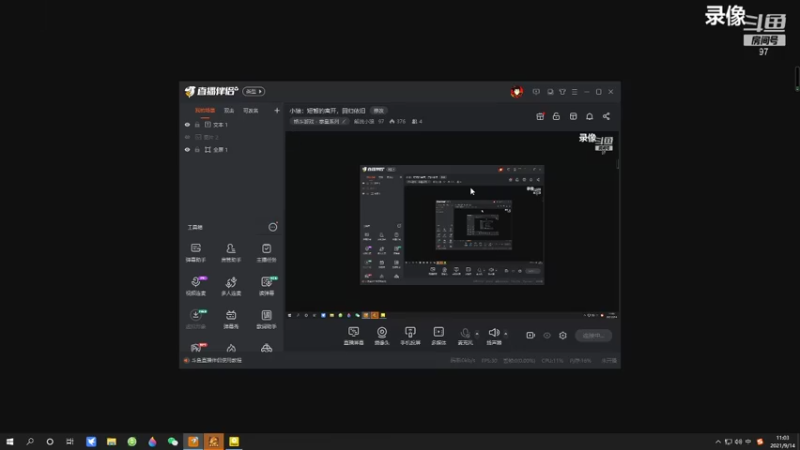Open the 主播任务 streamer tasks tool

tap(266, 253)
